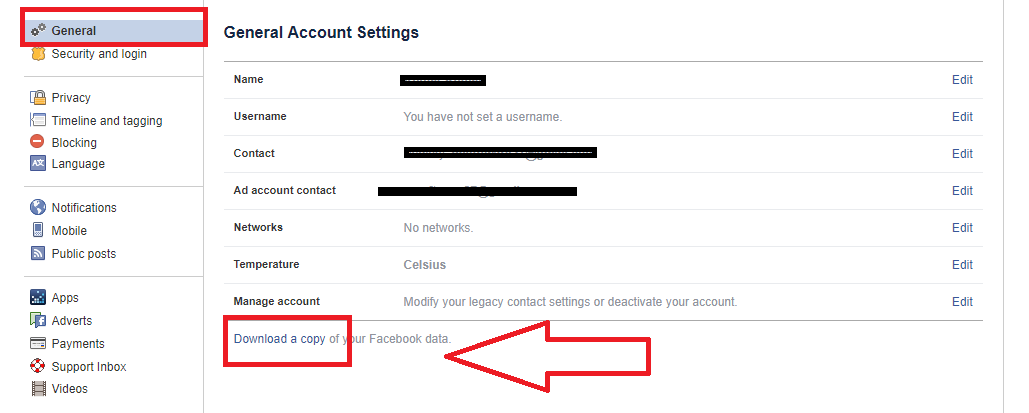Viewport: 1029px width, 413px height.
Task: Click the Security and login shield icon
Action: click(38, 54)
